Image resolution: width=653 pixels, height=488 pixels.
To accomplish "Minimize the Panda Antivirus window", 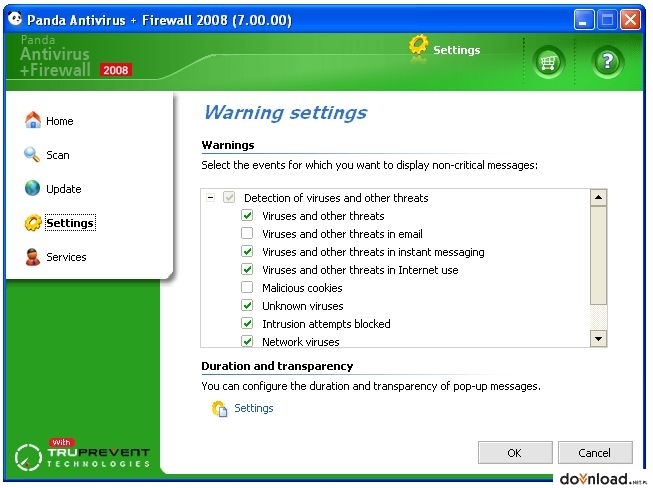I will 584,20.
